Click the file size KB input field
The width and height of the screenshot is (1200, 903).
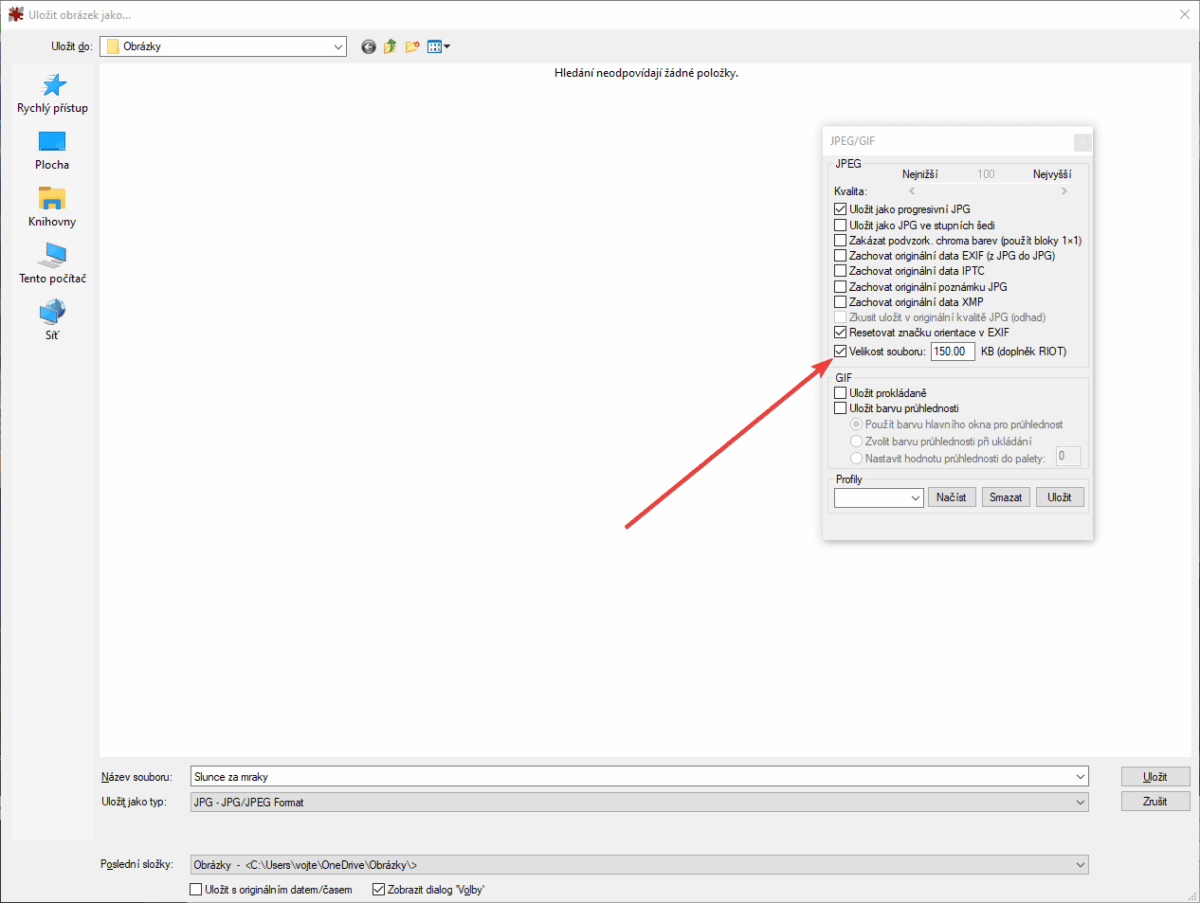952,351
